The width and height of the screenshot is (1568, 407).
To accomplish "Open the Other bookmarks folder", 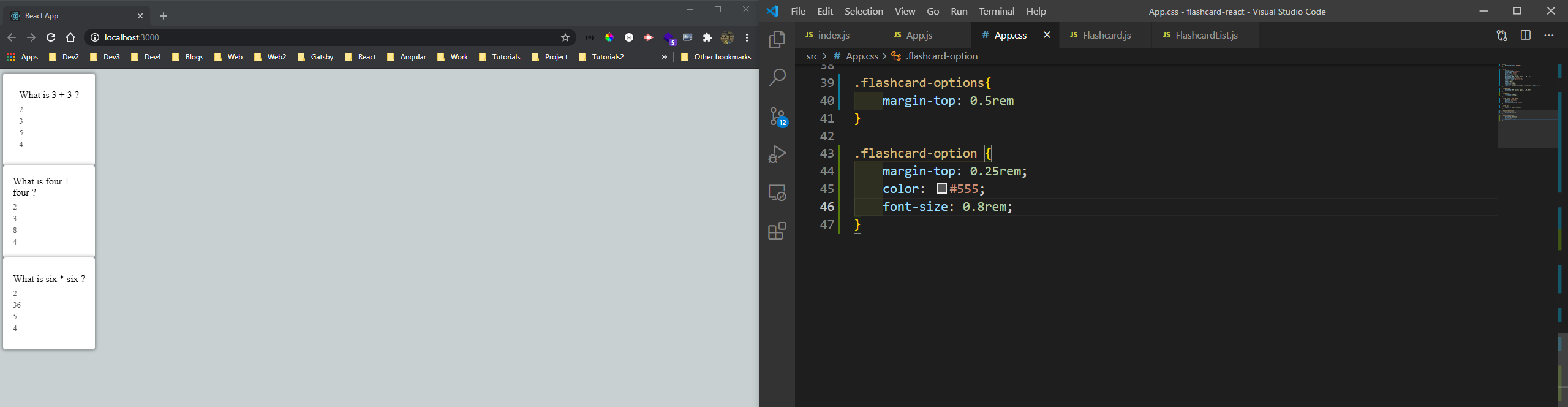I will tap(716, 57).
